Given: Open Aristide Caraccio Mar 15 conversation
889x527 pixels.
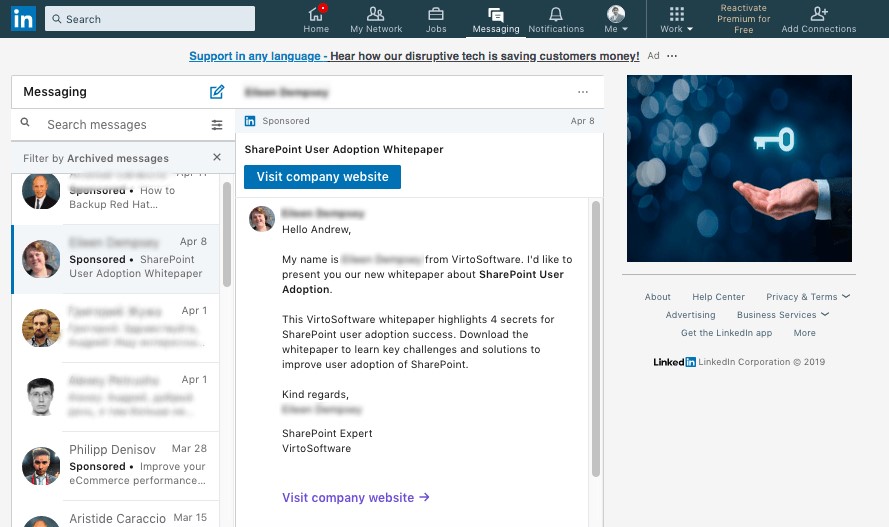Looking at the screenshot, I should pos(116,515).
